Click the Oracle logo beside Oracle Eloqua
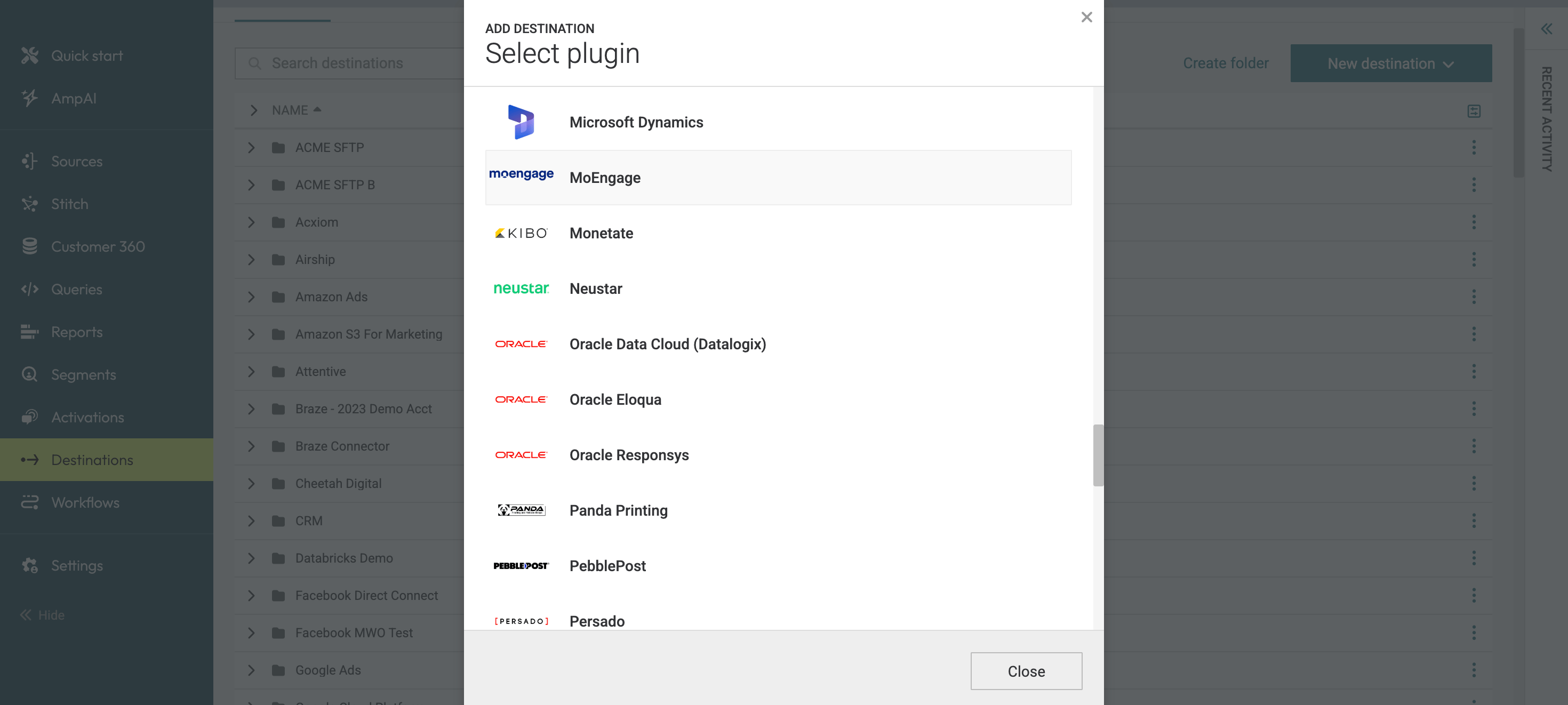Screen dimensions: 1568x705 point(521,399)
